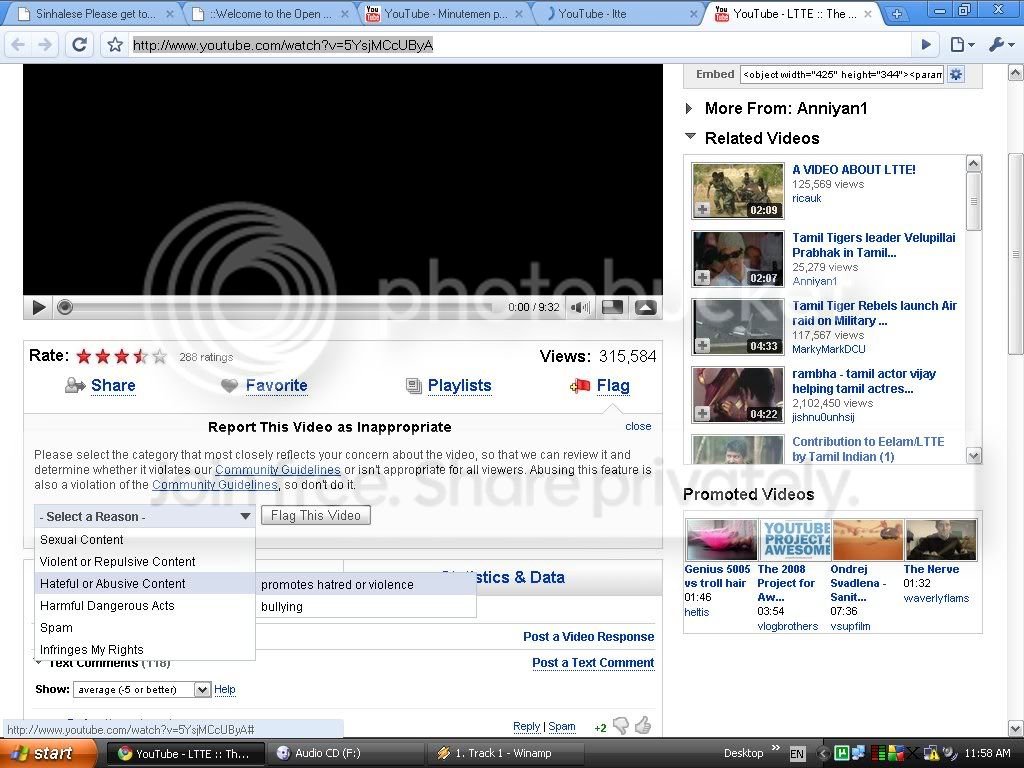Viewport: 1024px width, 768px height.
Task: Switch to Welcome to the Open tab
Action: [270, 14]
